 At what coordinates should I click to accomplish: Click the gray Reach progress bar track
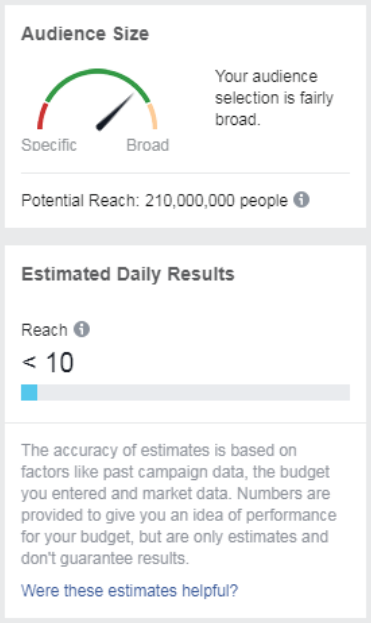pos(186,392)
